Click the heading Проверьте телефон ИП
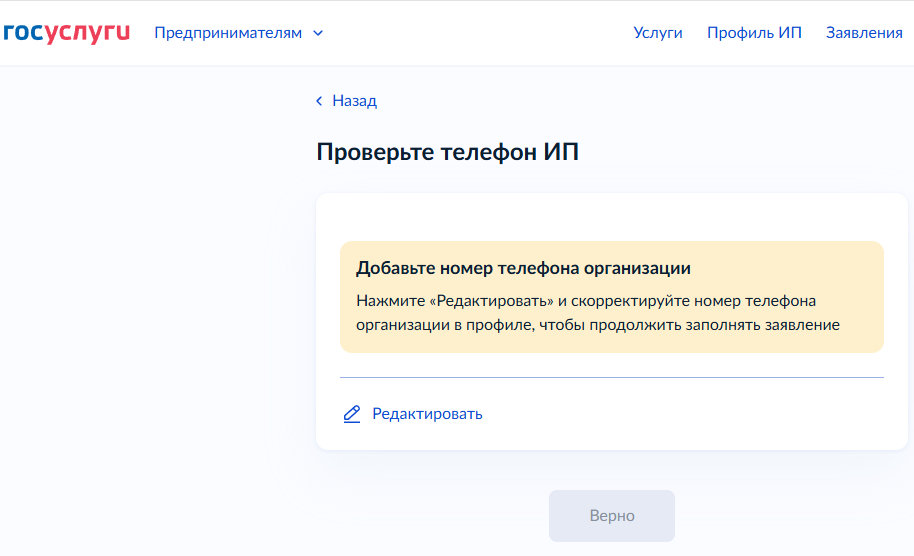 coord(447,152)
